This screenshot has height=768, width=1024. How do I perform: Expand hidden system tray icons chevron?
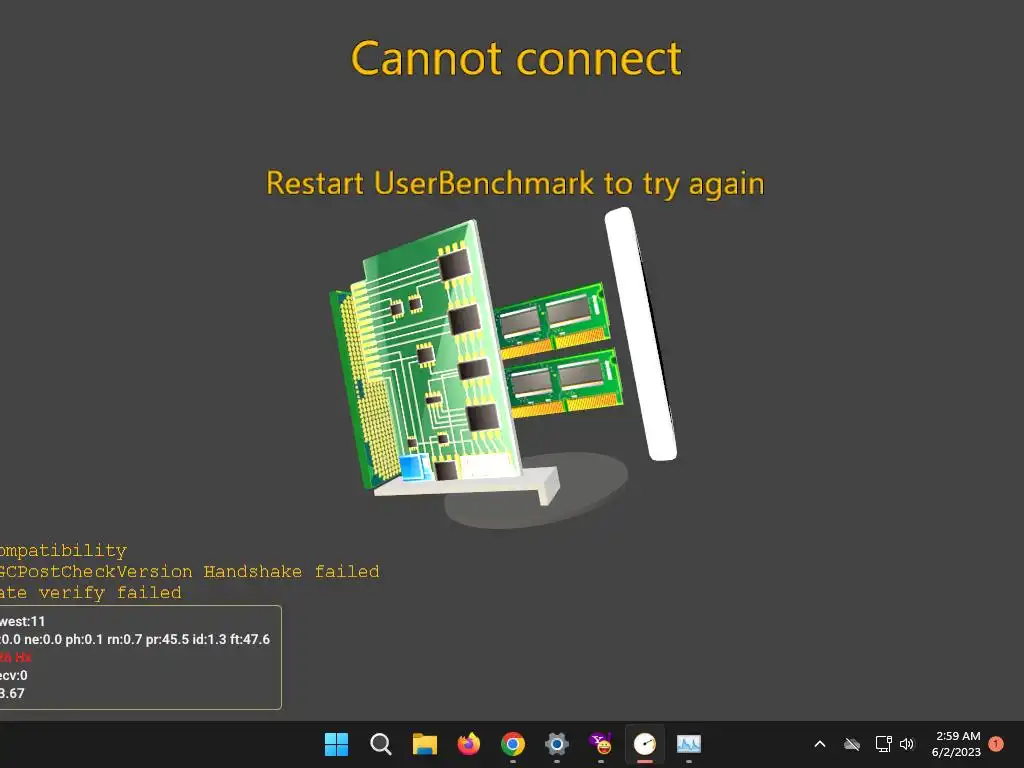click(820, 744)
